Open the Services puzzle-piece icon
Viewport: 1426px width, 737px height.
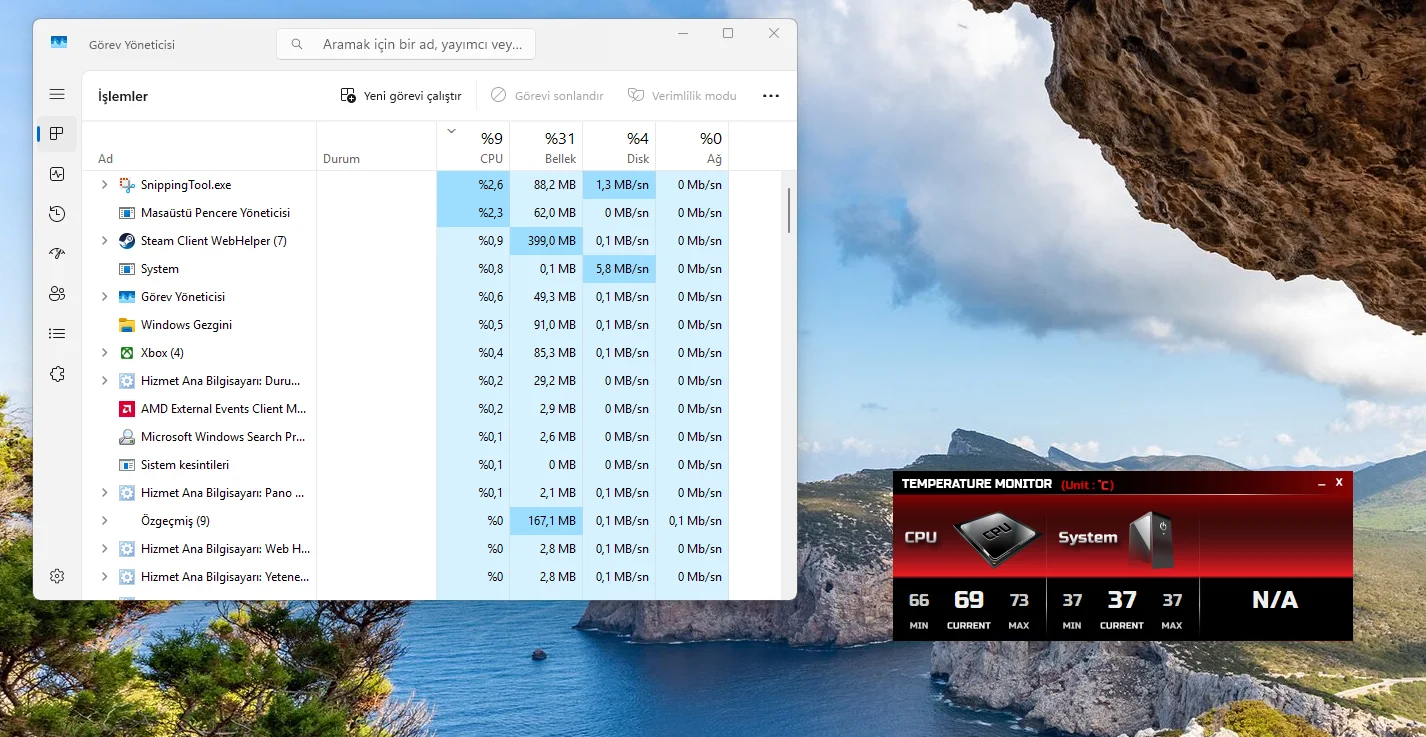57,374
